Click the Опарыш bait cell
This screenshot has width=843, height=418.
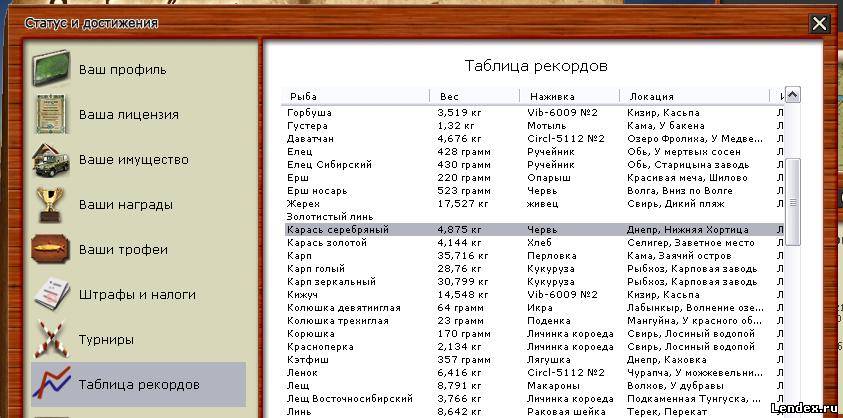(x=549, y=178)
